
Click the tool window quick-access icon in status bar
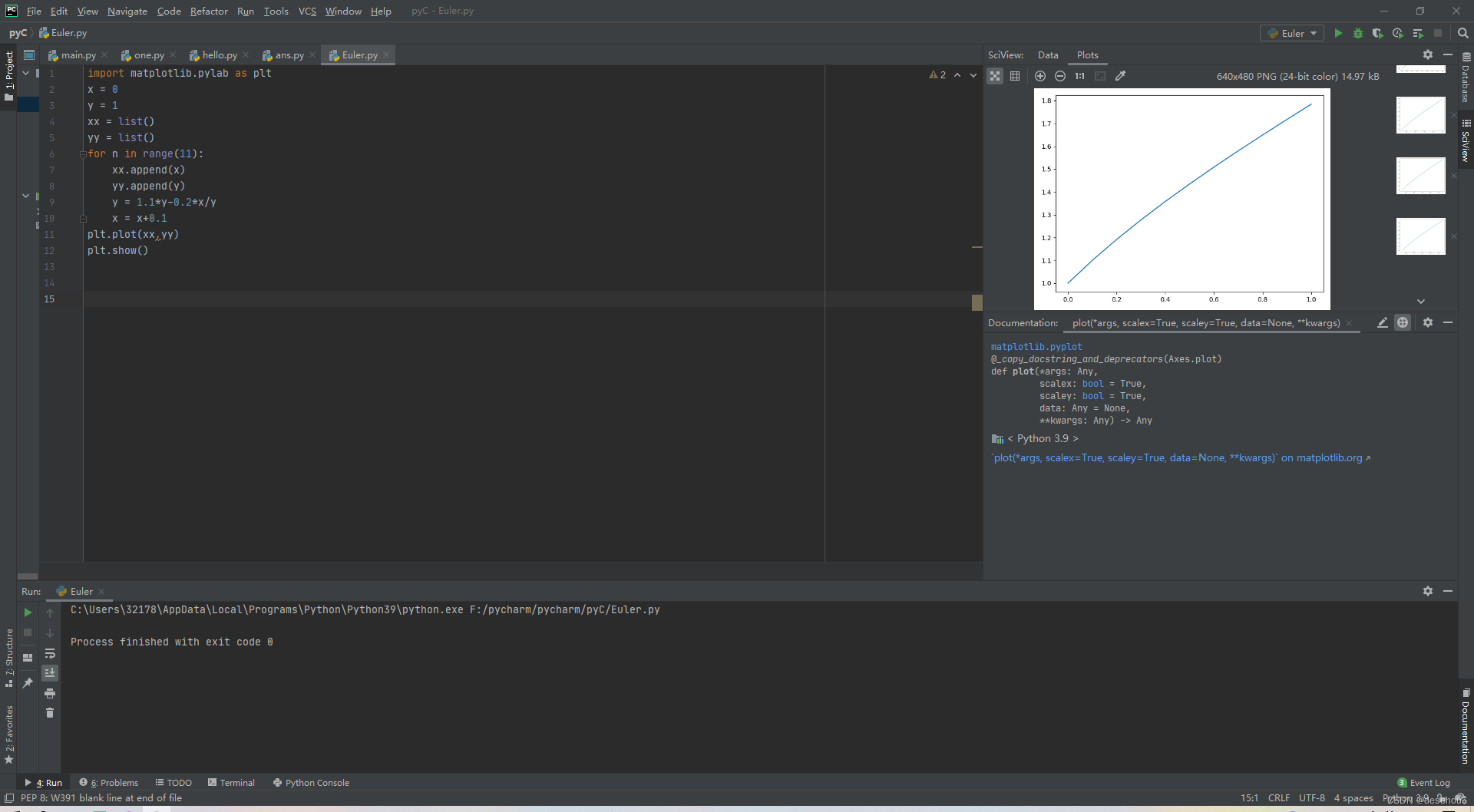[x=9, y=798]
